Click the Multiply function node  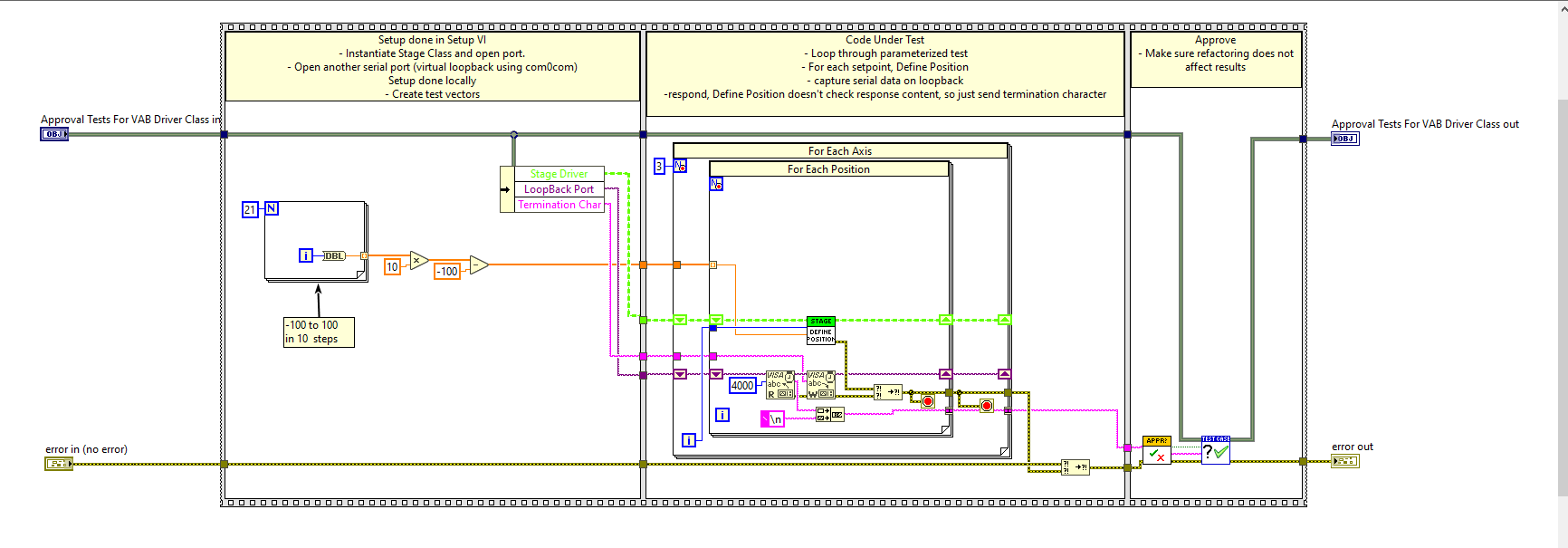418,261
